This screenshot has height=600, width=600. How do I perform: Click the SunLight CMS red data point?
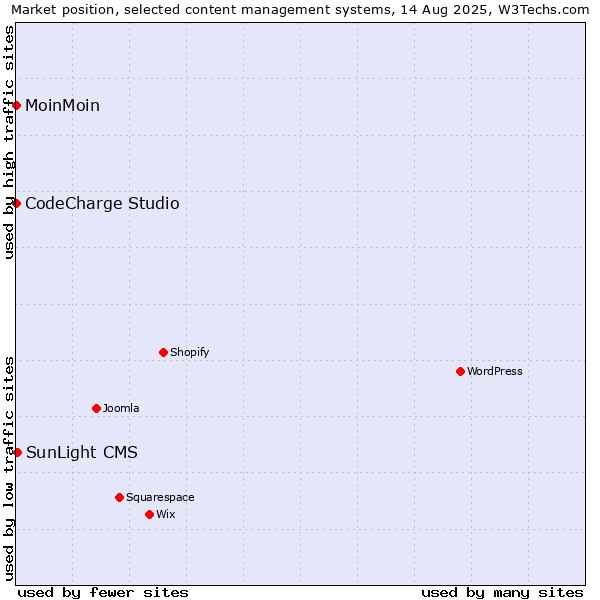coord(17,452)
